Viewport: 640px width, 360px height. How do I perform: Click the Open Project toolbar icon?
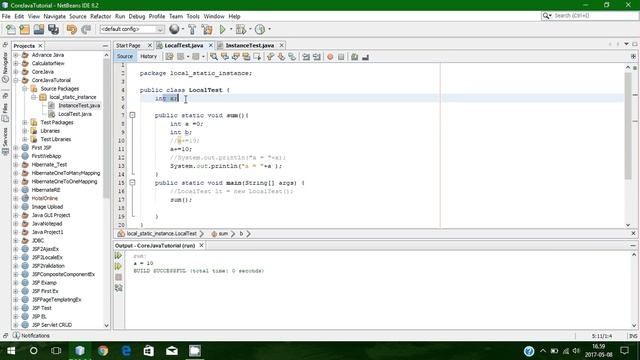(39, 29)
